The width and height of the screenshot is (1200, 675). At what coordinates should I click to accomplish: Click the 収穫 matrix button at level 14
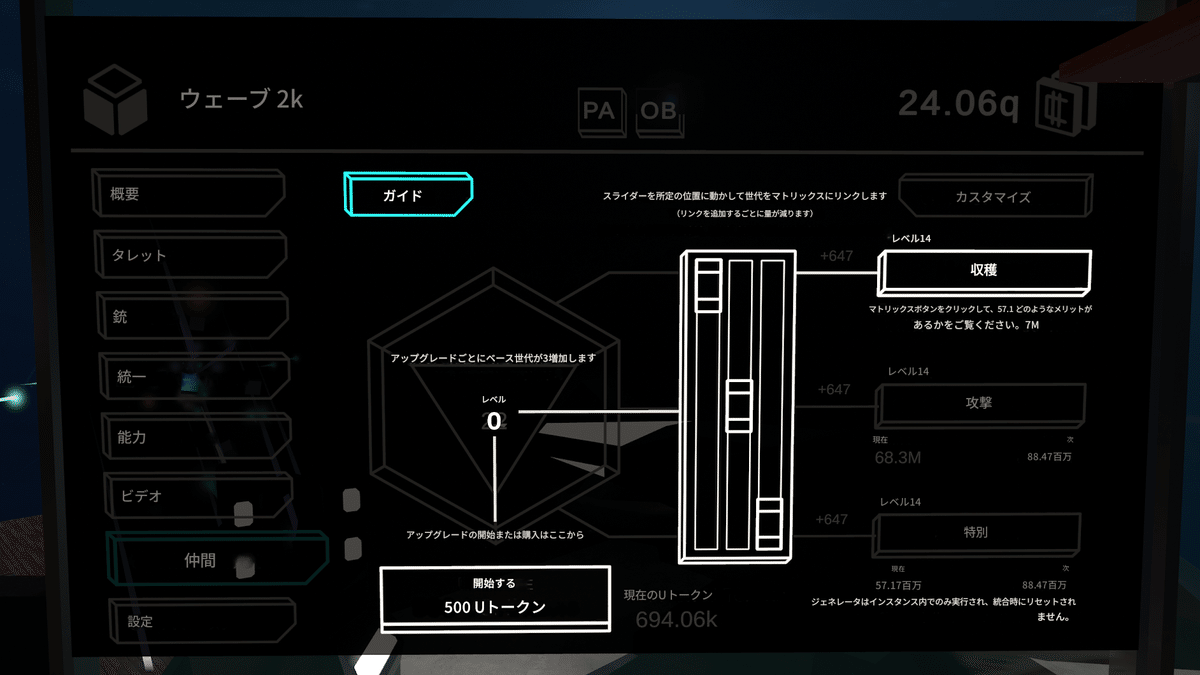pos(983,270)
